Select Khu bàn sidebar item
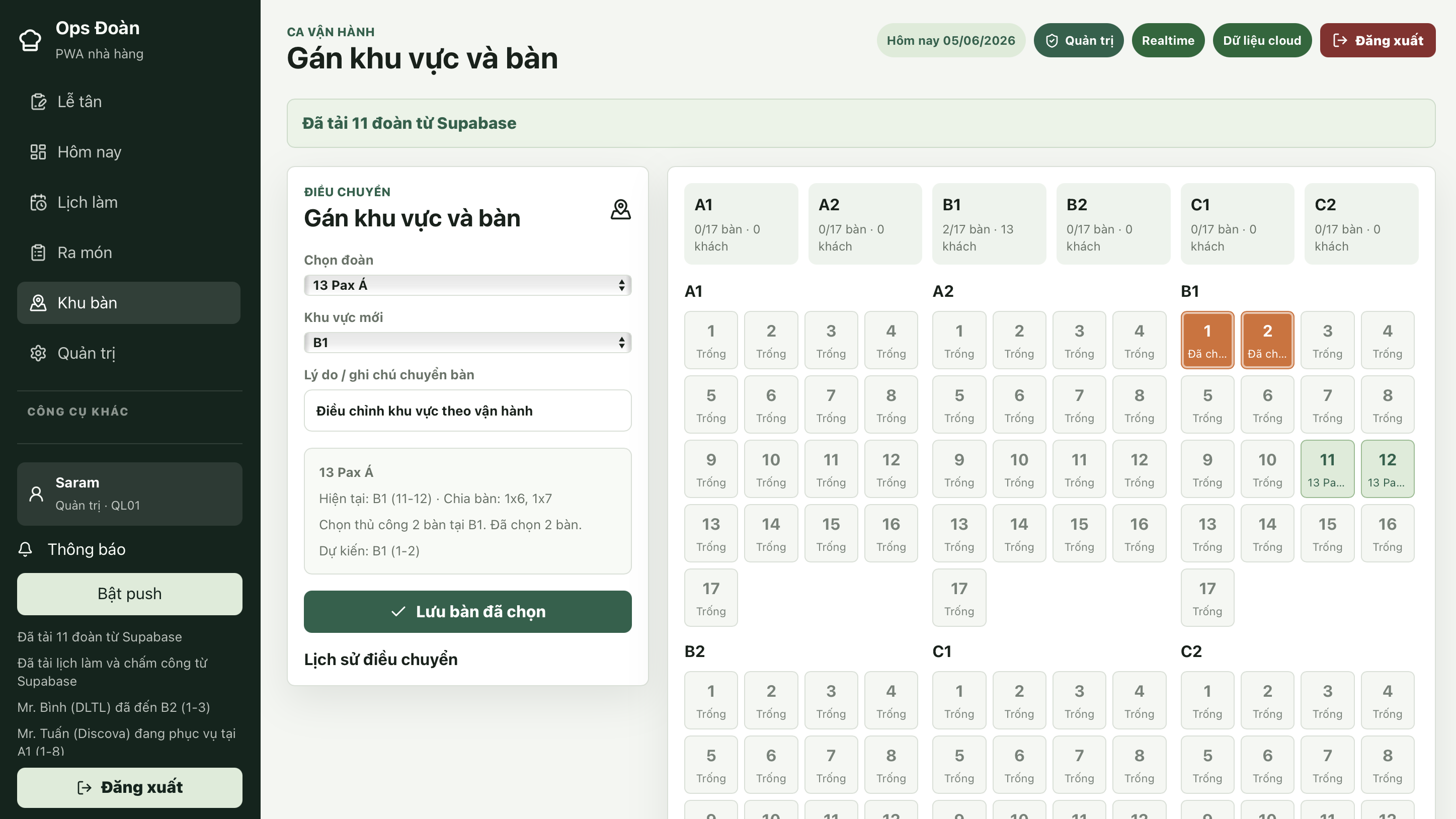Image resolution: width=1456 pixels, height=819 pixels. [128, 303]
